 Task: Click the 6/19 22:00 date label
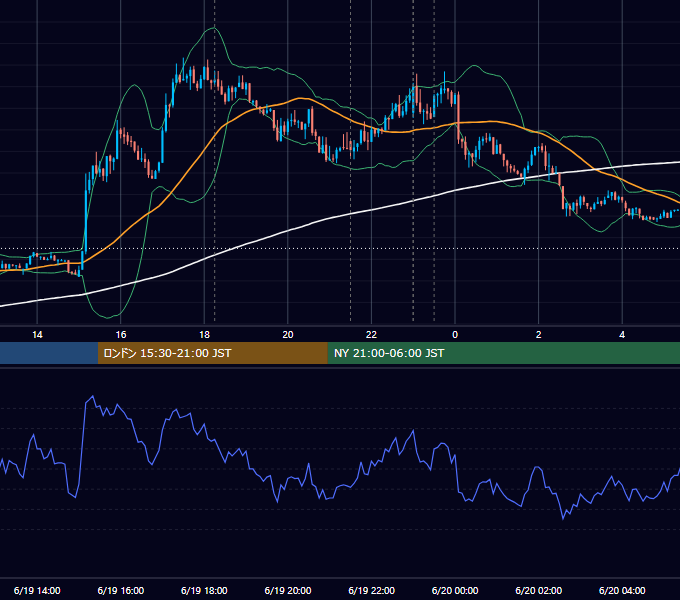tap(372, 590)
